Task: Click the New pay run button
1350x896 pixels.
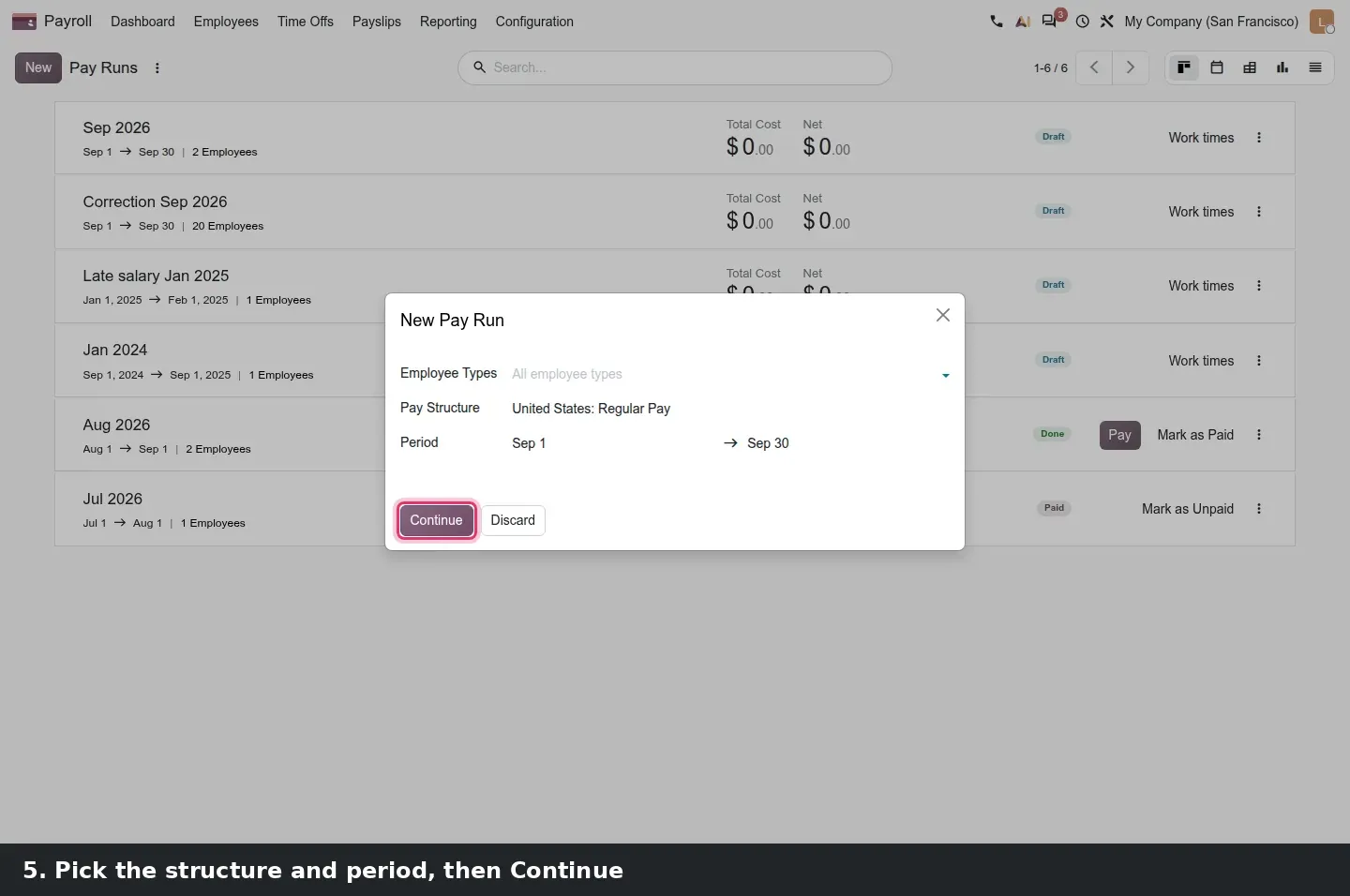Action: pos(38,67)
